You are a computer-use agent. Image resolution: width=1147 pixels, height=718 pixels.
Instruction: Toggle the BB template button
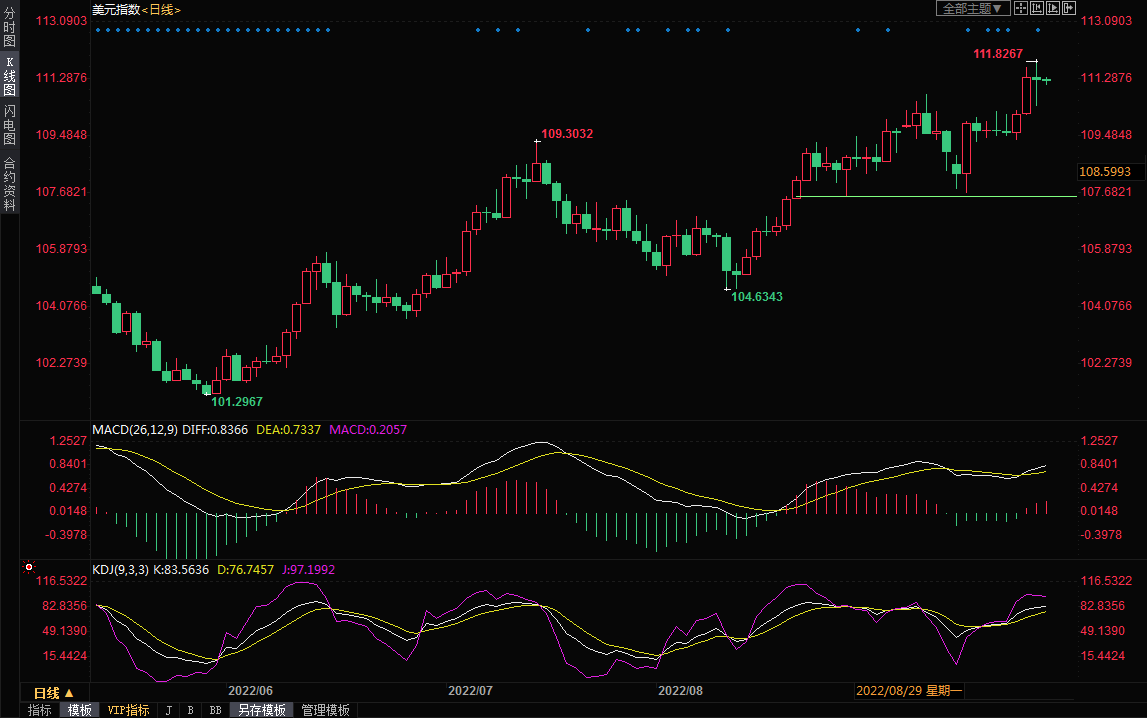pos(214,710)
